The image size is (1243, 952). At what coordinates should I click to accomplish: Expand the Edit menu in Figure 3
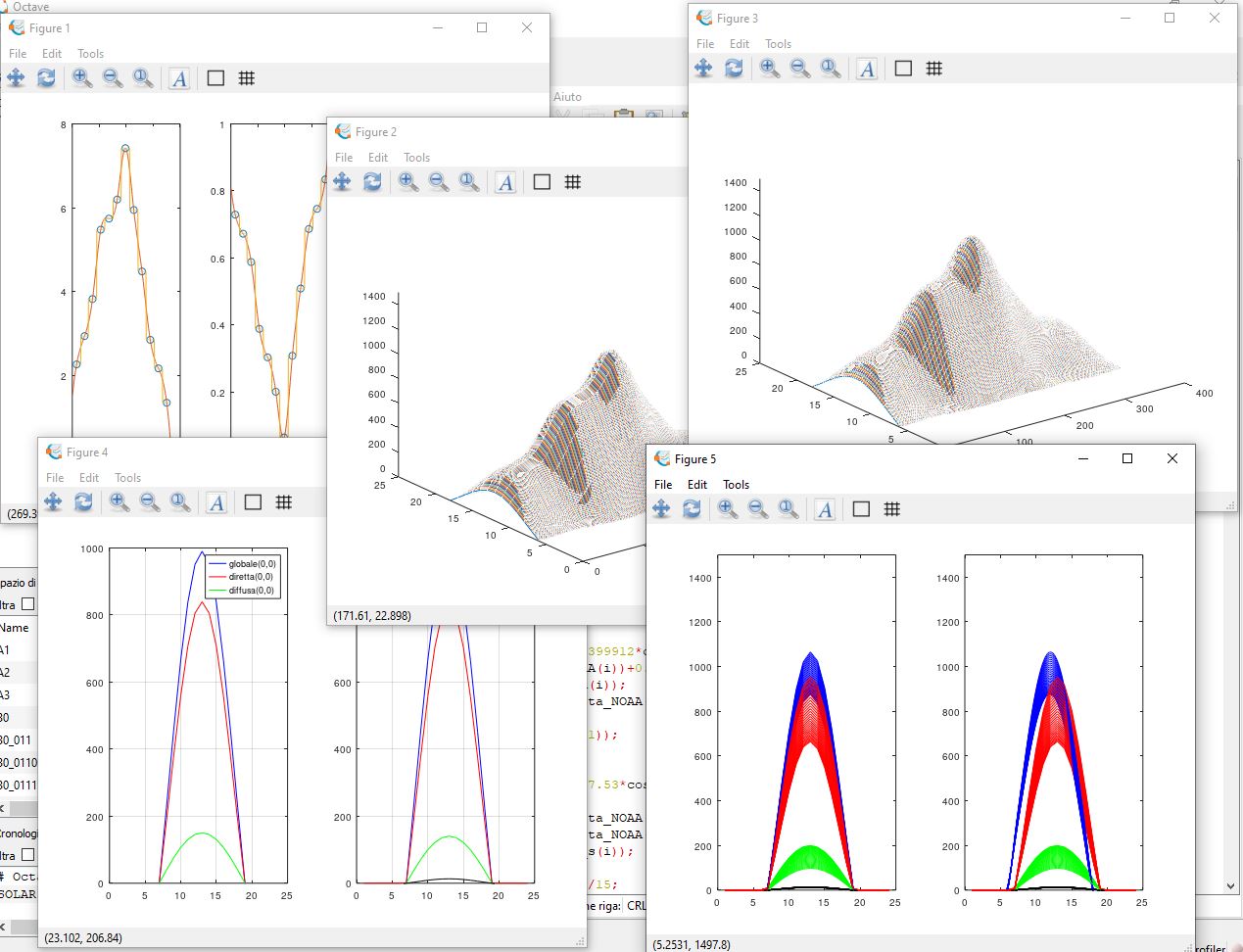739,44
